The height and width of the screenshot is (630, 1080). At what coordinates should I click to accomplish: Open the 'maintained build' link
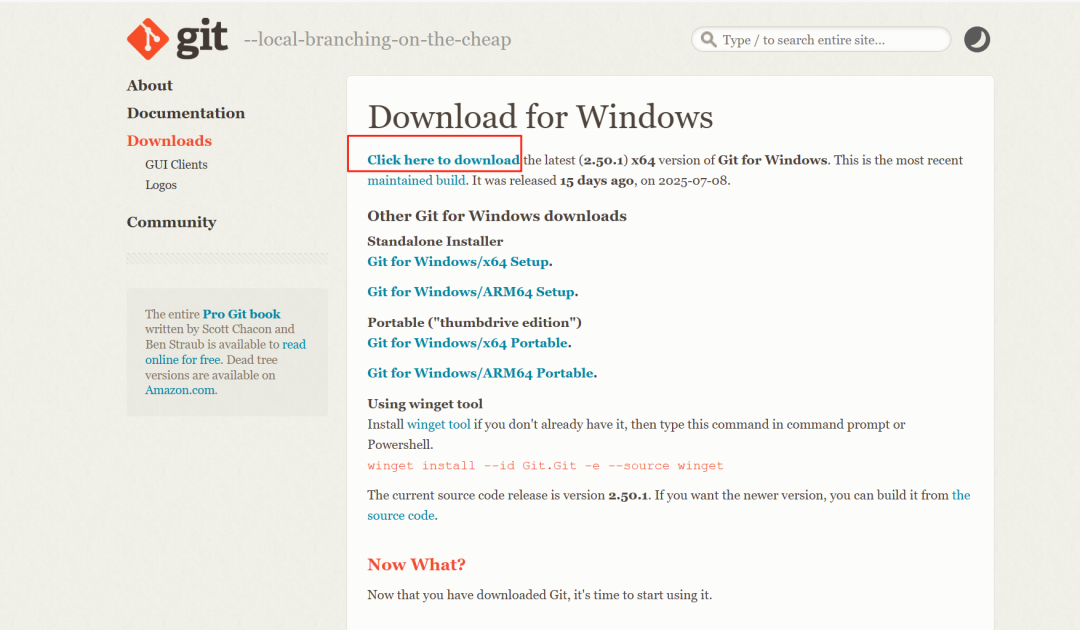coord(417,180)
